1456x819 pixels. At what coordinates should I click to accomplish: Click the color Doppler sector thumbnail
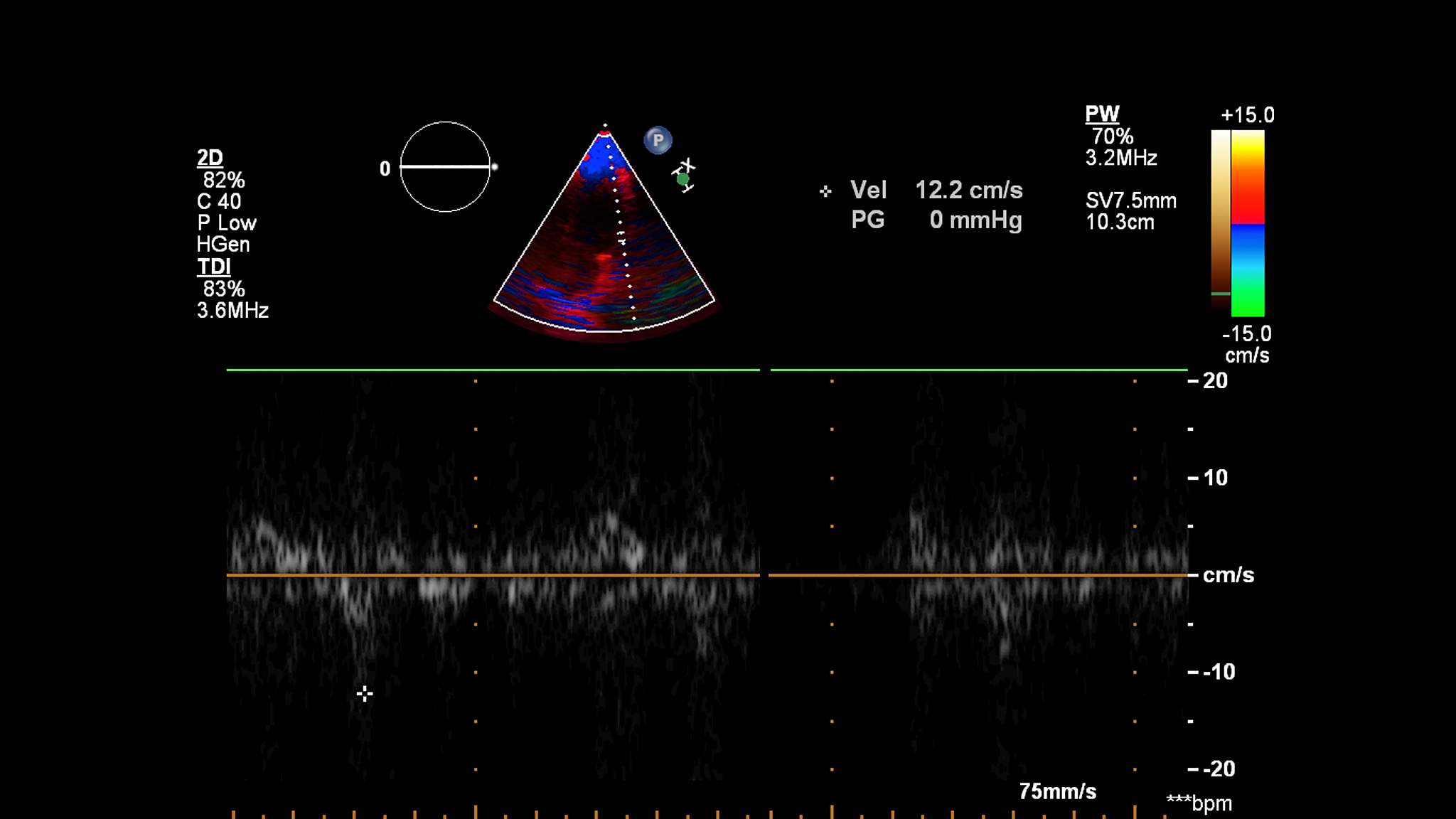coord(604,231)
